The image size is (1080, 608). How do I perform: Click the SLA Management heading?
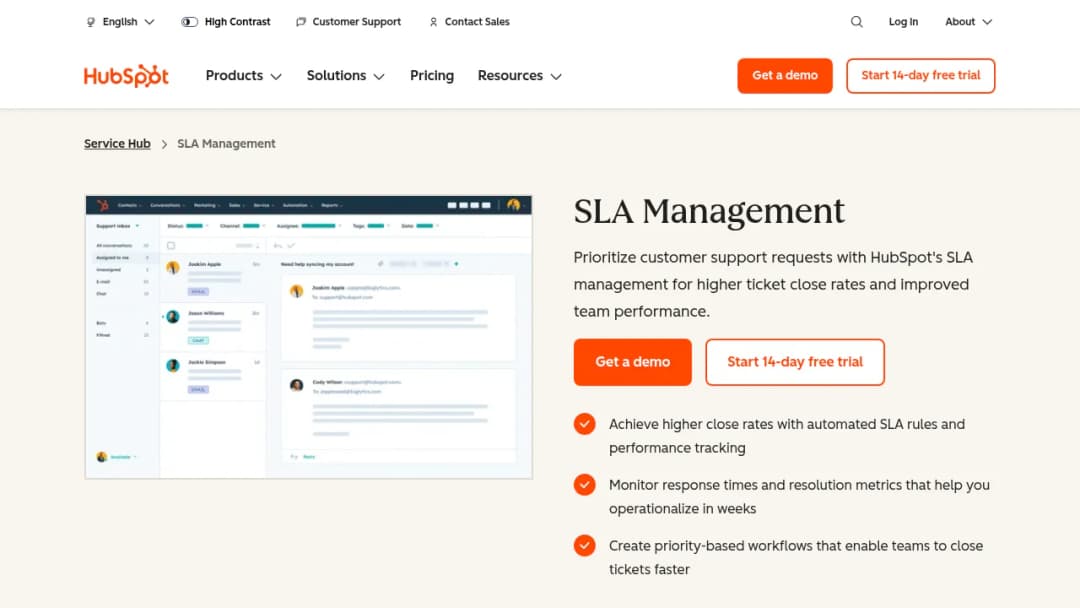tap(709, 211)
